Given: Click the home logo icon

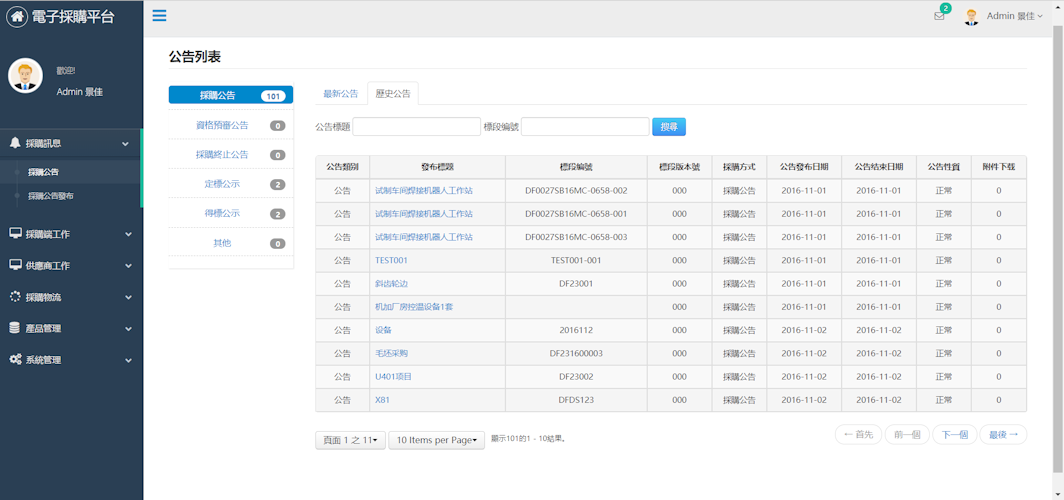Looking at the screenshot, I should (17, 17).
